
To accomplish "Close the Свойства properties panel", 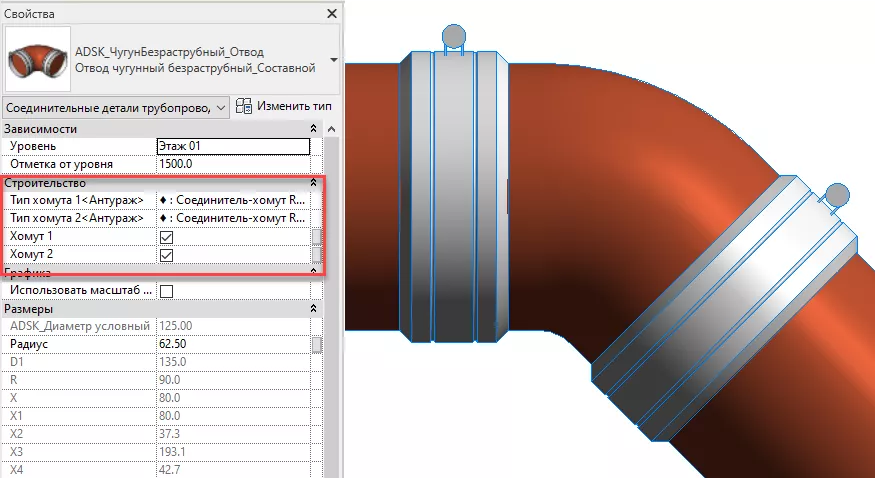I will coord(332,14).
